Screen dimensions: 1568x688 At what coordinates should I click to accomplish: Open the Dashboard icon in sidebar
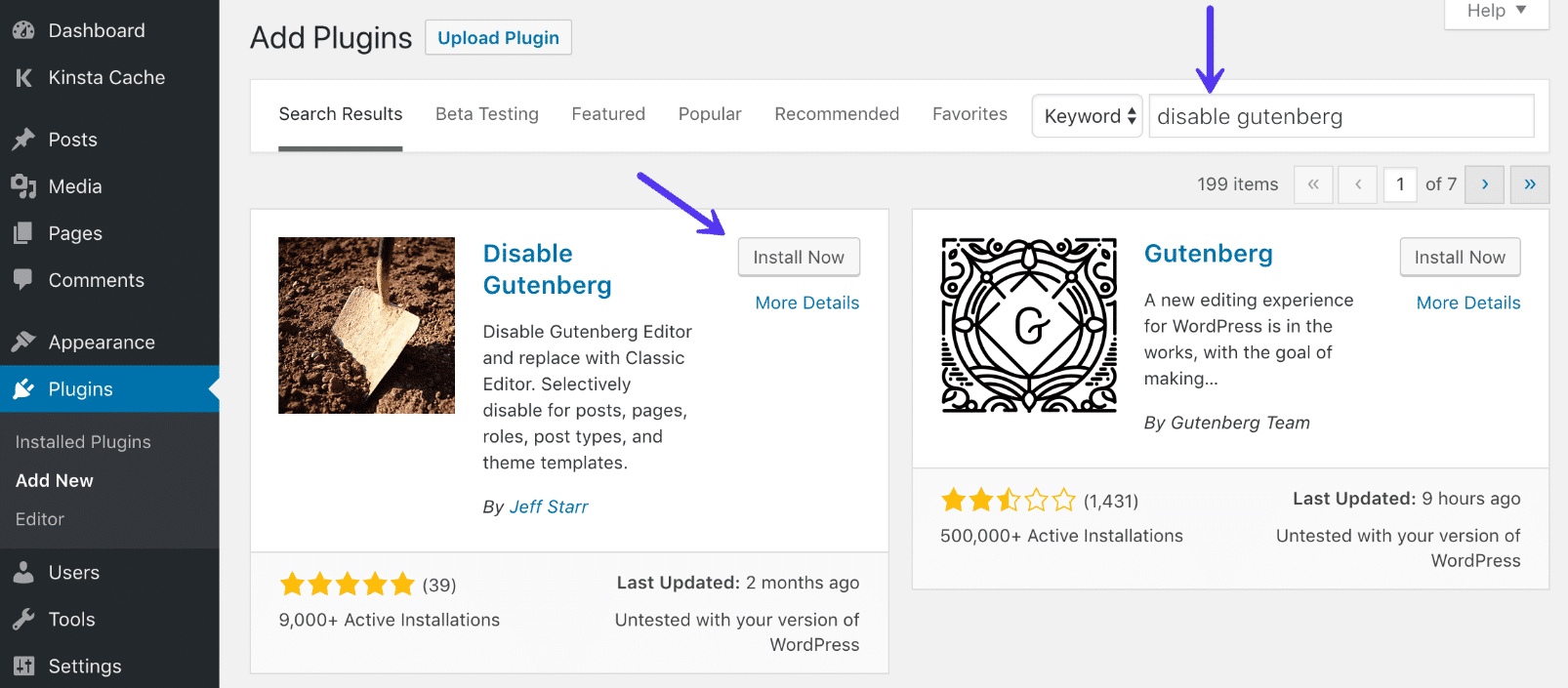(22, 30)
